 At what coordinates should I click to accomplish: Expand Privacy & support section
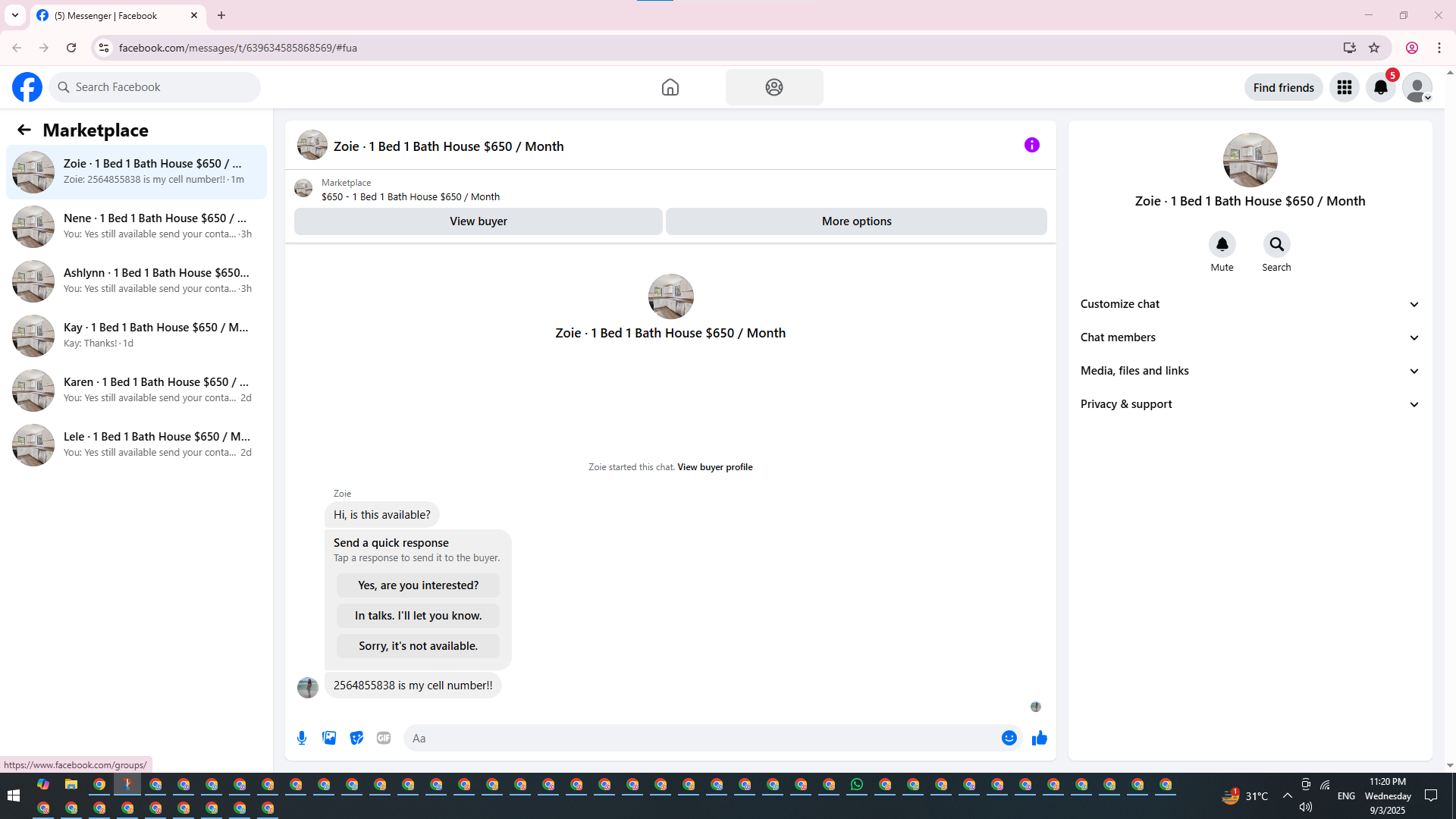coord(1250,404)
